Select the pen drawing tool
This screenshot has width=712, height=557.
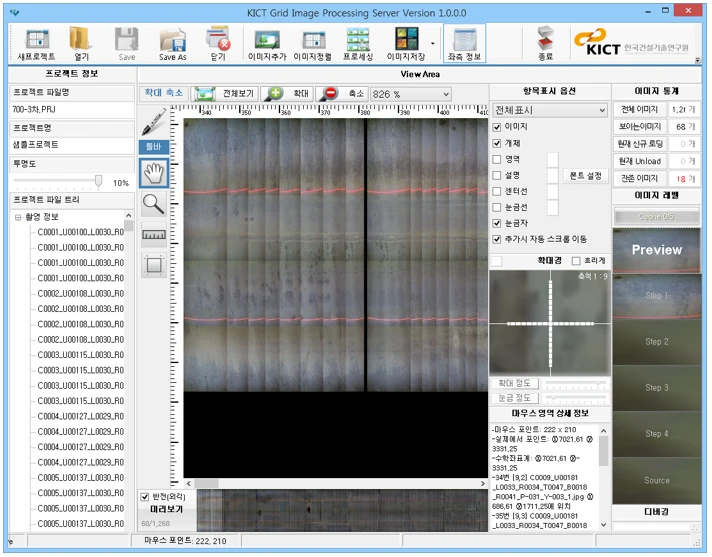[x=154, y=122]
